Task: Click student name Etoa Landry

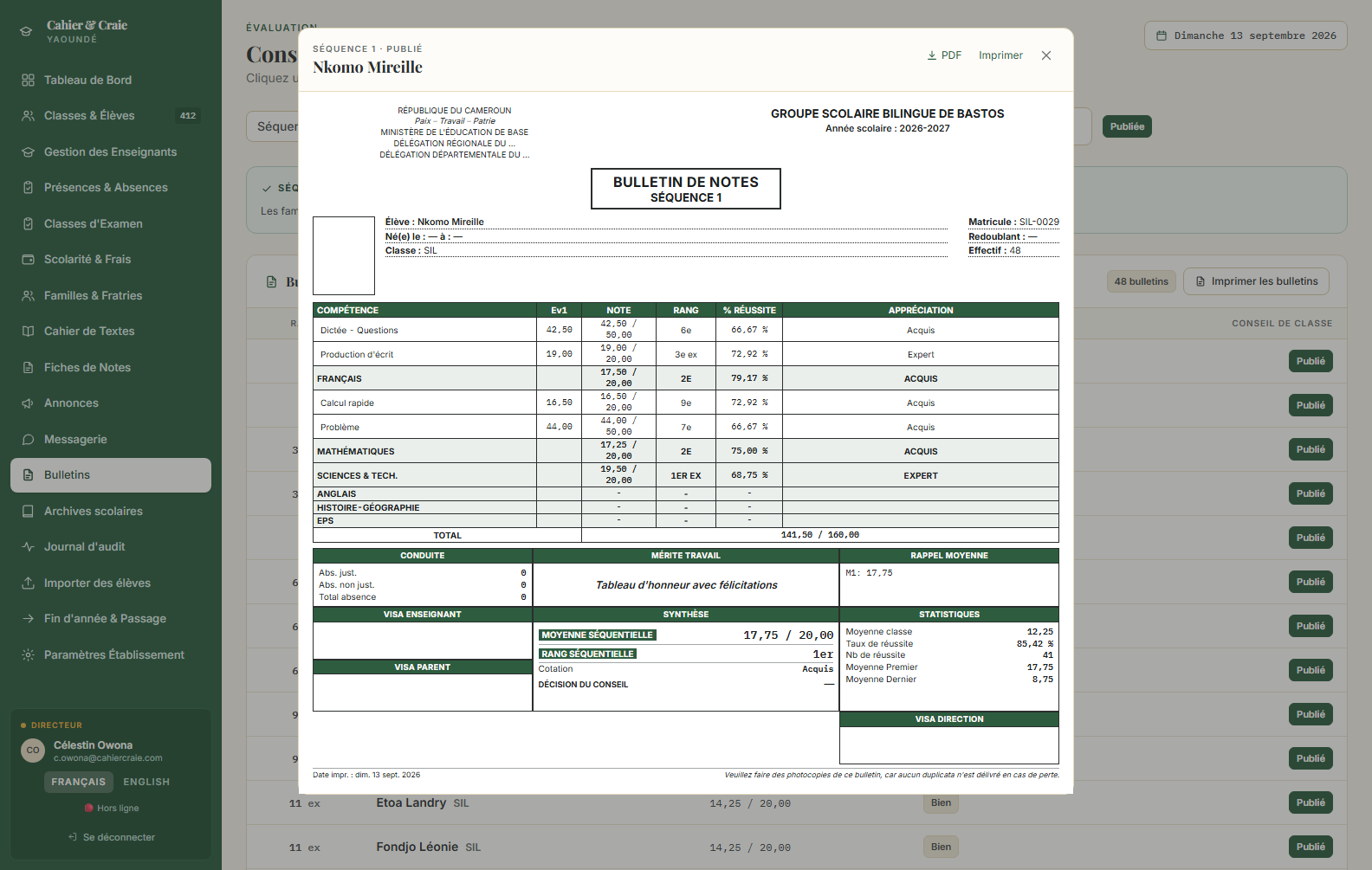Action: click(x=411, y=802)
